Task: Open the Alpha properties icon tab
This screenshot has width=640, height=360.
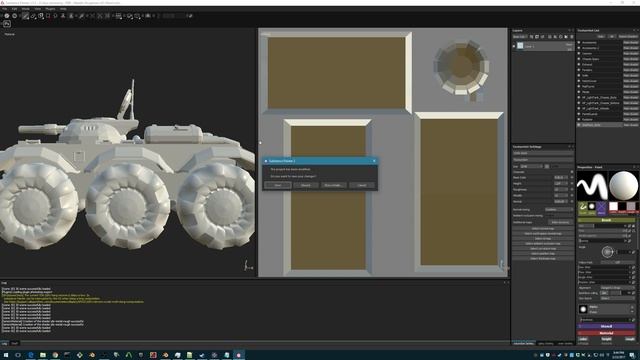Action: click(x=592, y=207)
